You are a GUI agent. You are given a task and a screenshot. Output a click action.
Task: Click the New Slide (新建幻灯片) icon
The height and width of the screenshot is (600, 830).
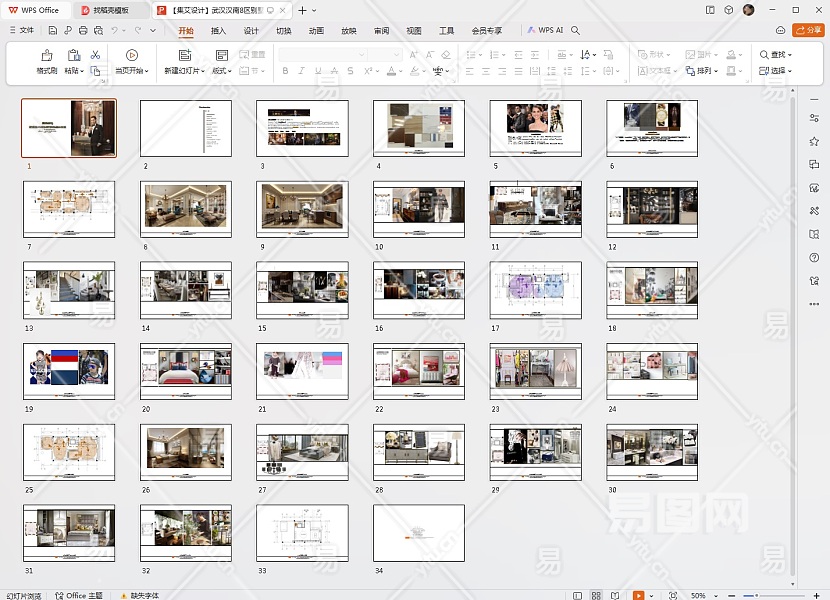click(x=184, y=55)
